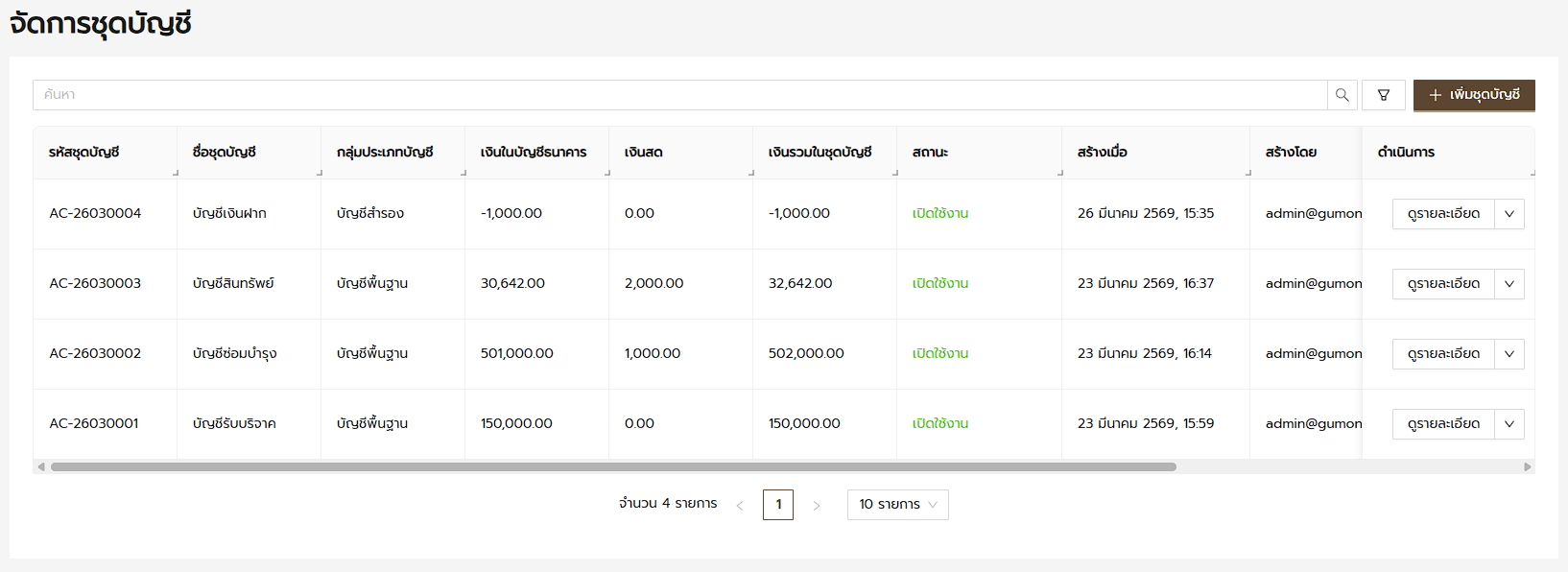View details for AC-26030002
Screen dimensions: 1568x572
click(1442, 354)
